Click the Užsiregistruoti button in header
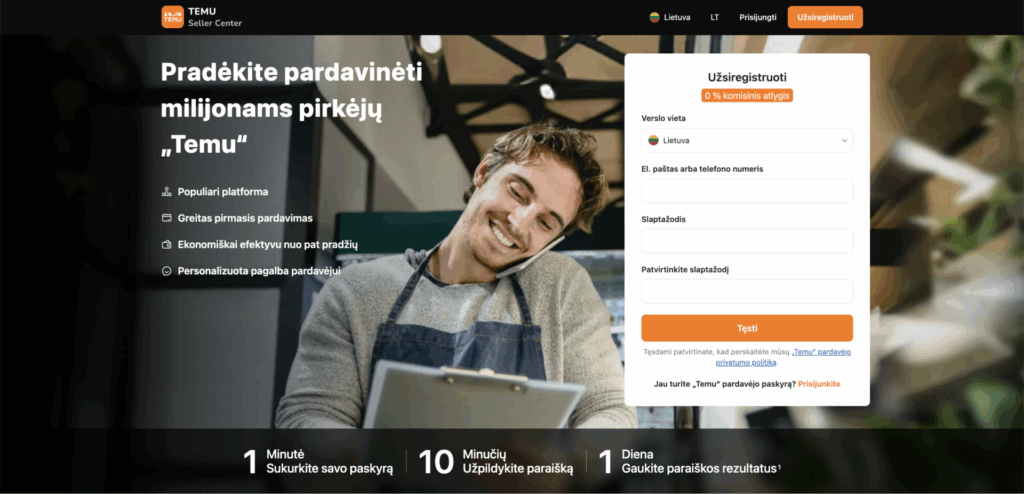This screenshot has width=1024, height=494. tap(825, 17)
